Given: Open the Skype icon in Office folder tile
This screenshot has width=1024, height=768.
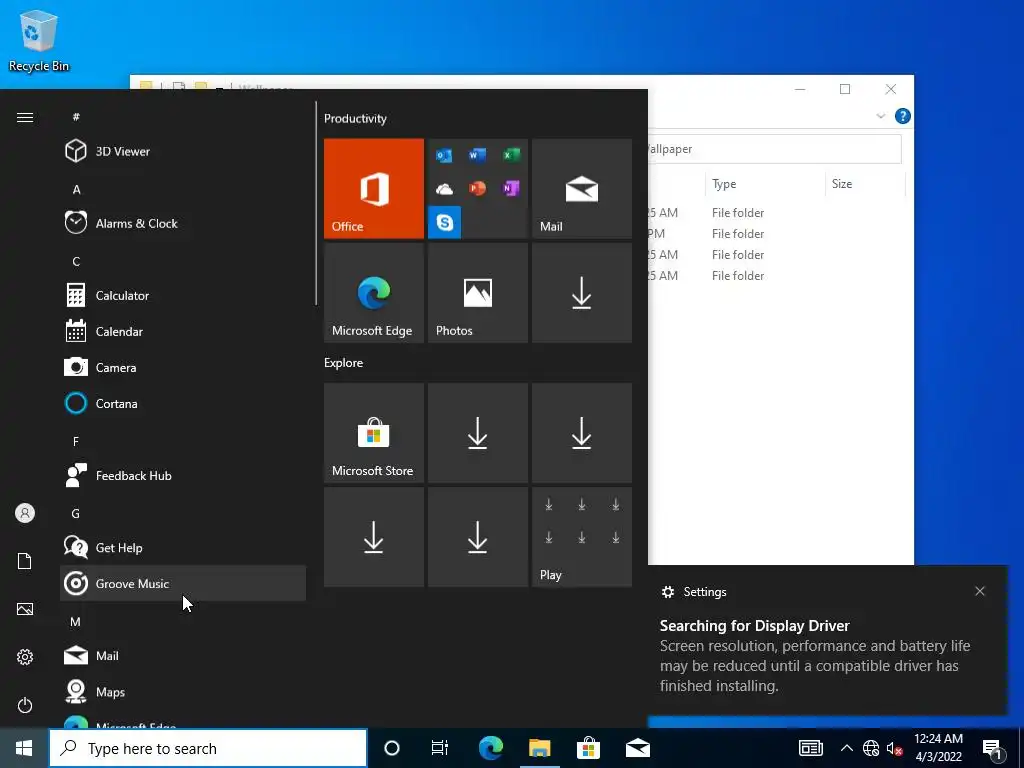Looking at the screenshot, I should point(444,222).
